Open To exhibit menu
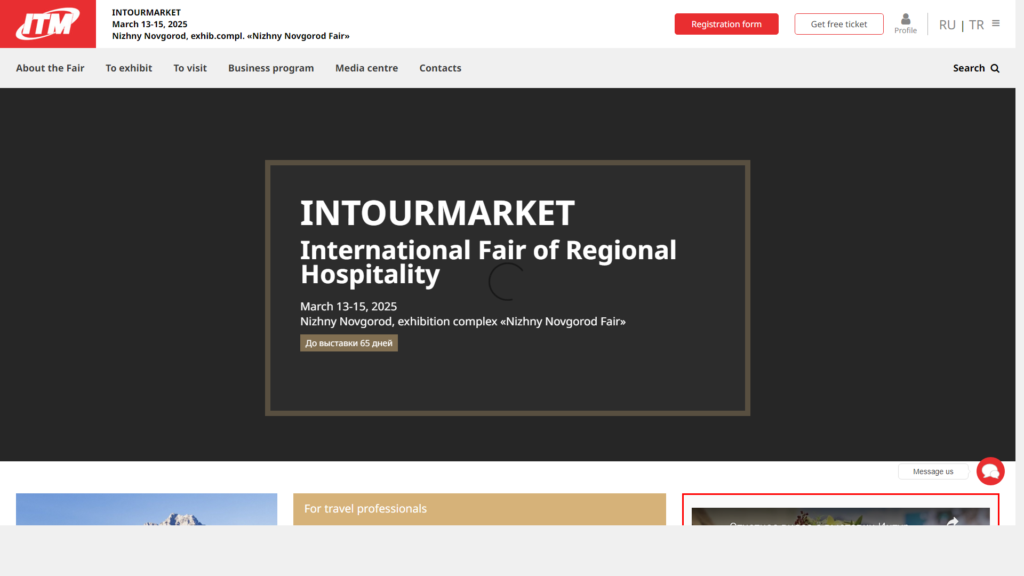Viewport: 1024px width, 576px height. click(x=129, y=68)
